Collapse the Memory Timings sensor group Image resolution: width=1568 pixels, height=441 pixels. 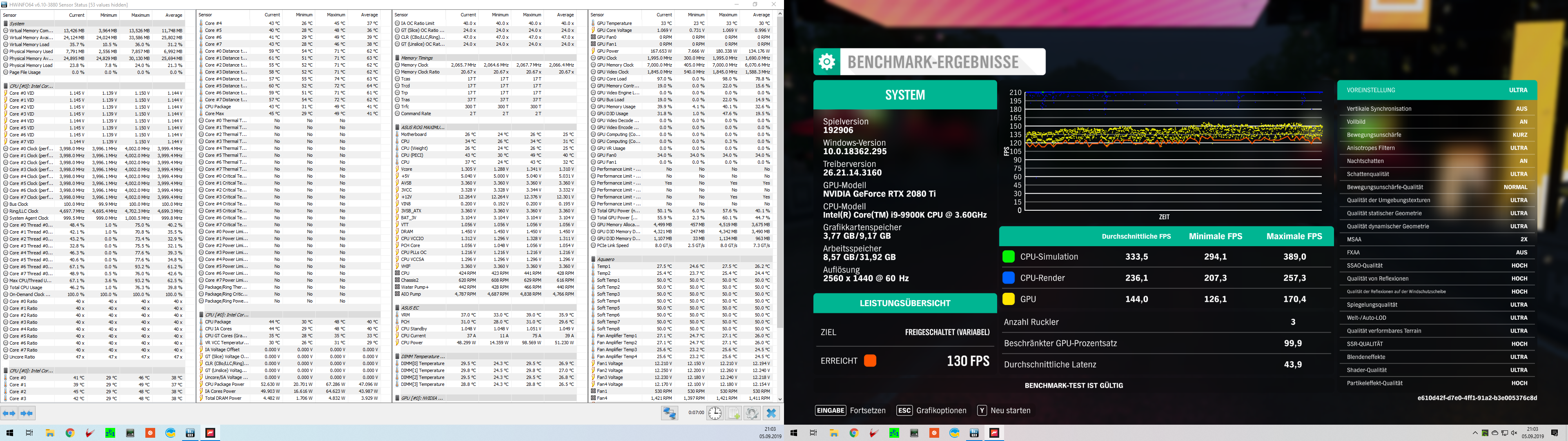pos(416,58)
